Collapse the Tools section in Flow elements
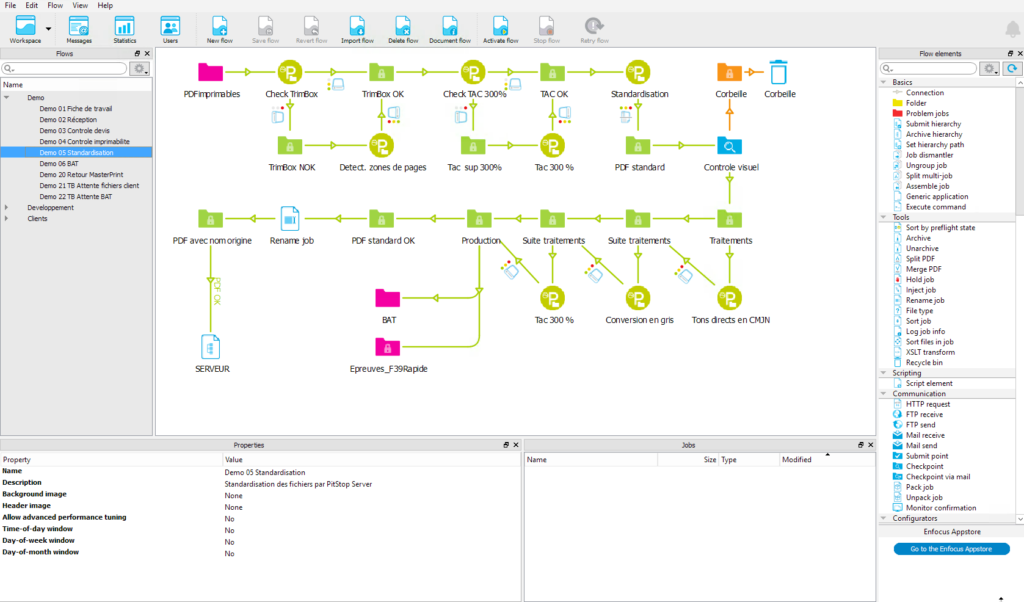The image size is (1024, 602). (884, 217)
